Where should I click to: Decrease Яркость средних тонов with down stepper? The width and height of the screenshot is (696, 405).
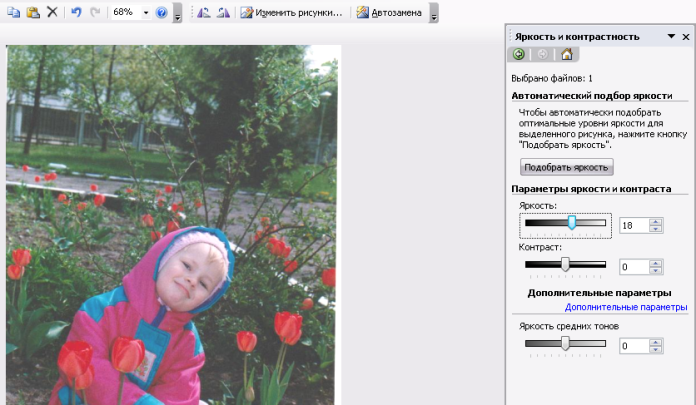pos(656,349)
